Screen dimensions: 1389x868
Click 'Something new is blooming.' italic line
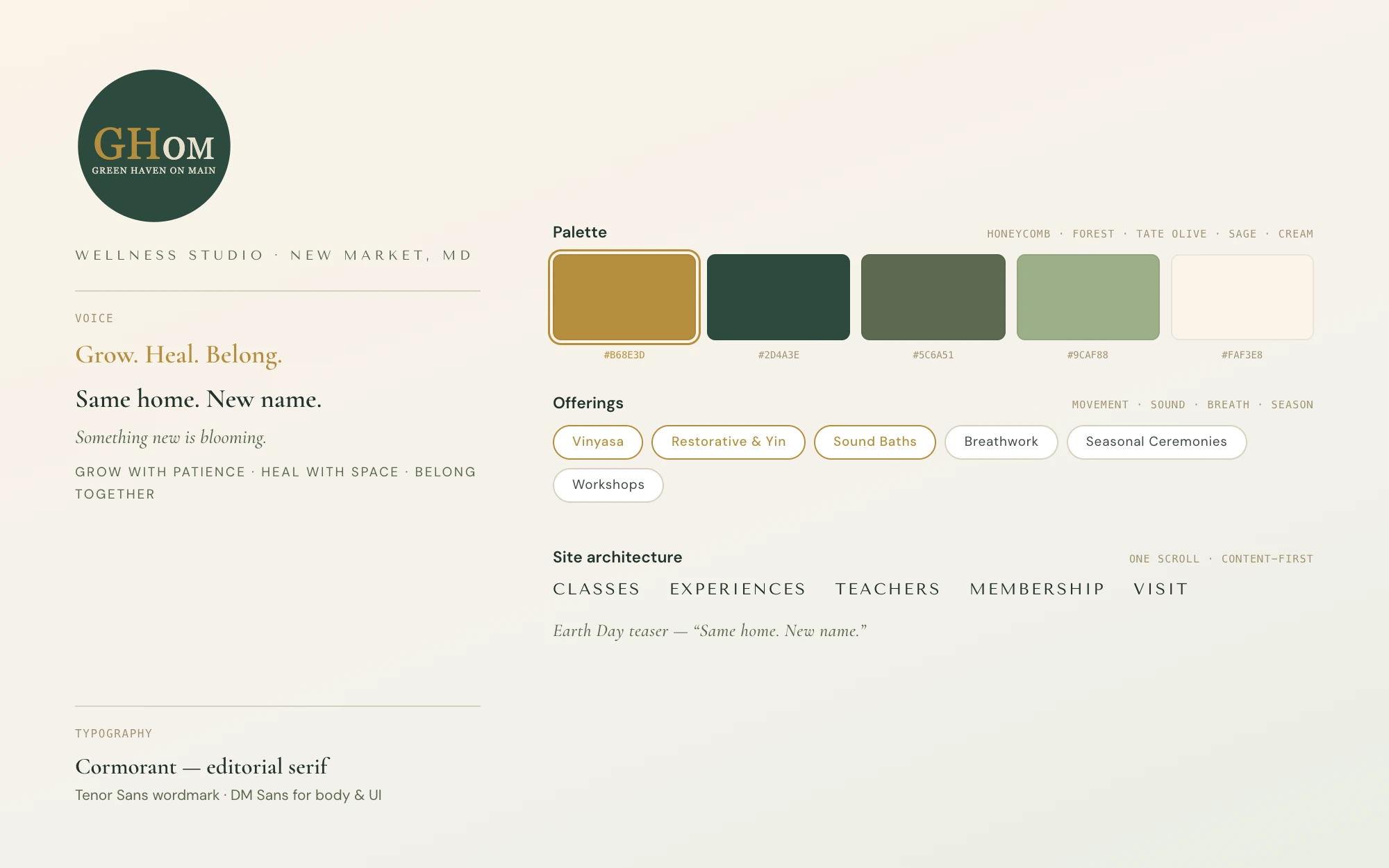pos(171,437)
